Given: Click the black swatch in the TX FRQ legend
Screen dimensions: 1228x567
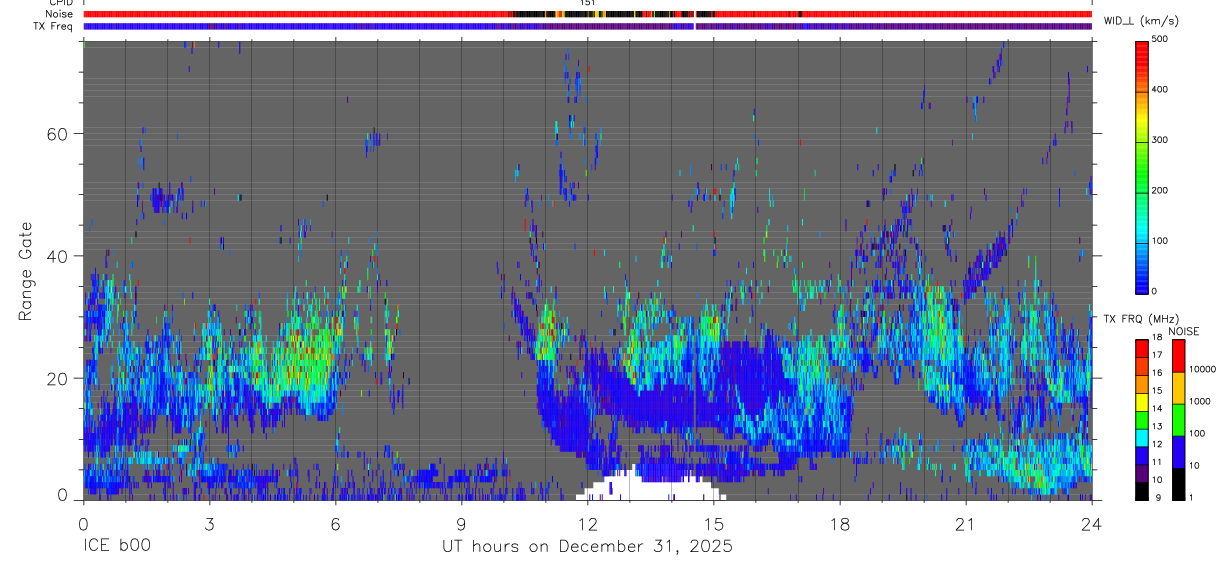Looking at the screenshot, I should [1143, 490].
